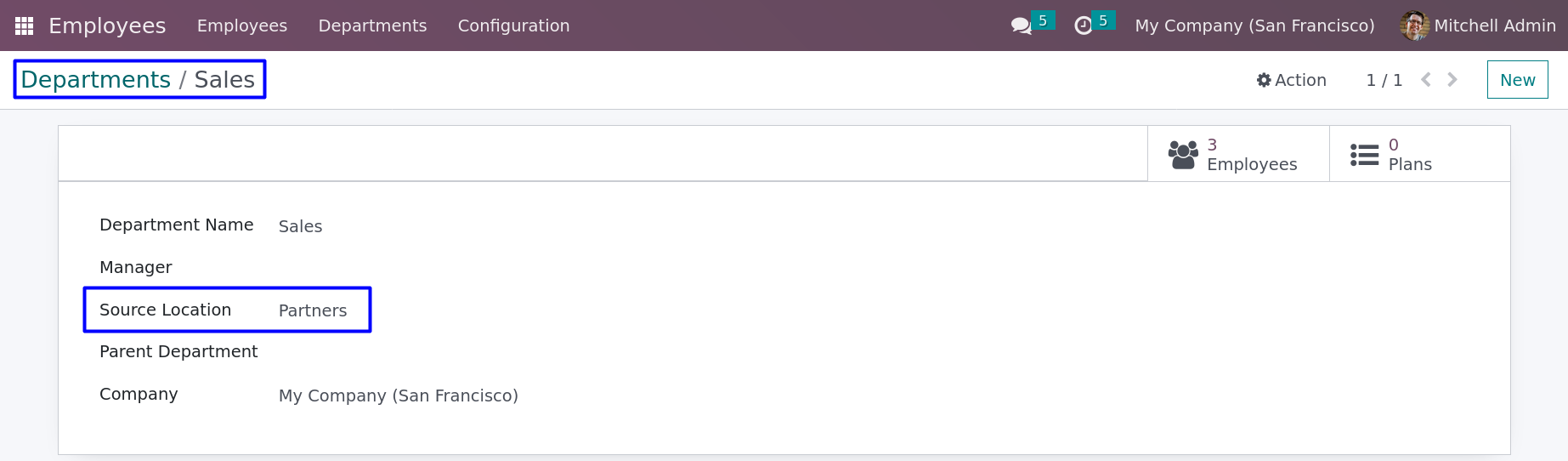
Task: Open the Departments menu
Action: pos(372,26)
